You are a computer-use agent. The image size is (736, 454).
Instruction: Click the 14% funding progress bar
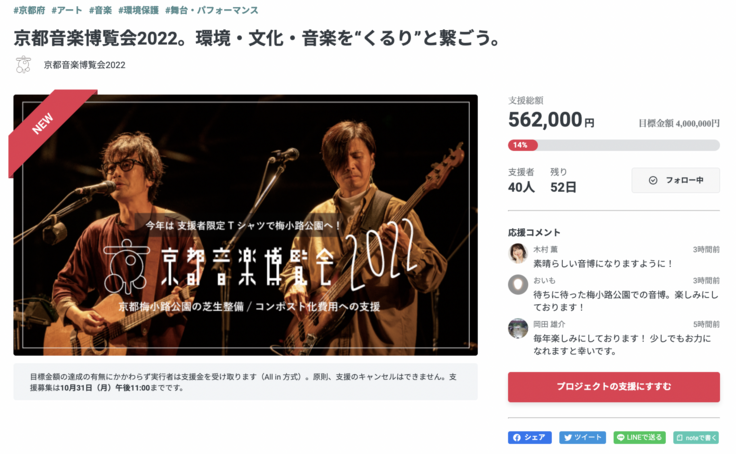point(613,145)
